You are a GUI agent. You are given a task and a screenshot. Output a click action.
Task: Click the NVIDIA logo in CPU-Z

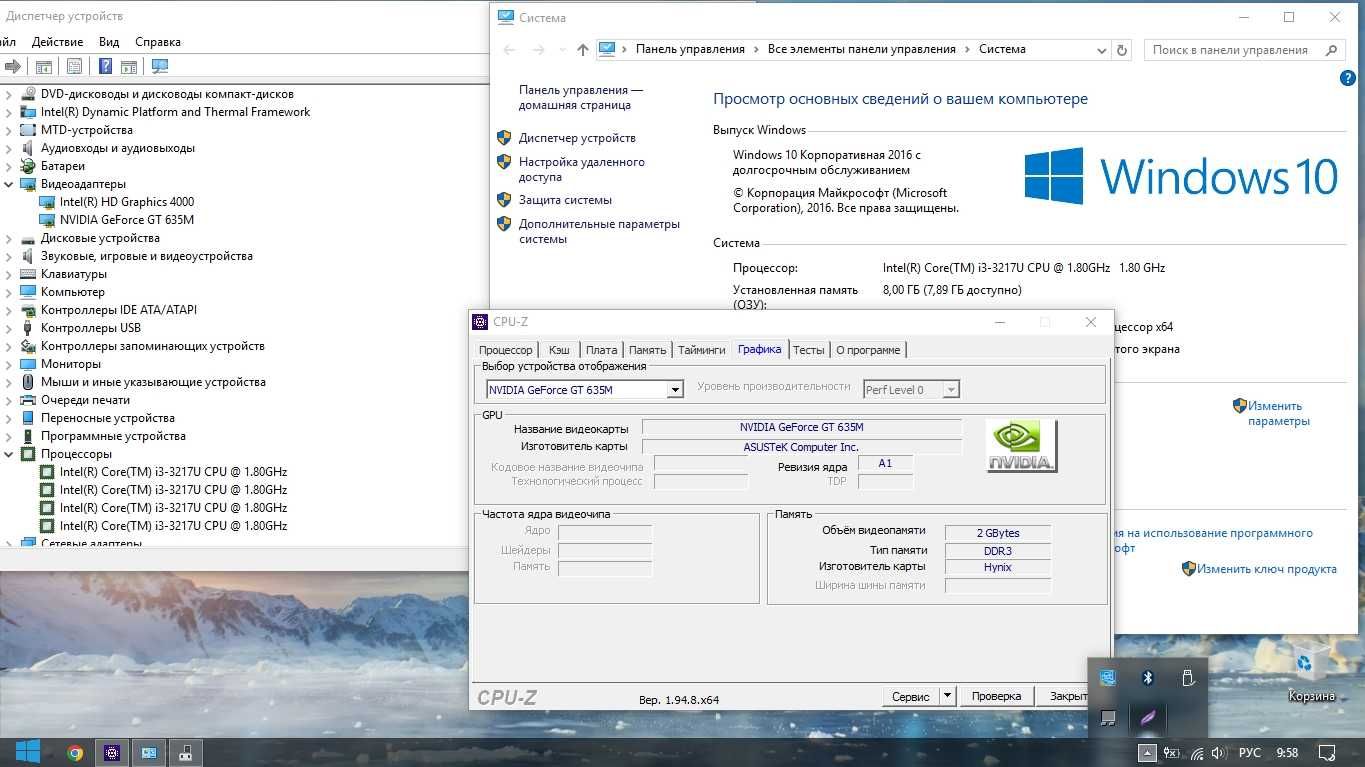coord(1021,445)
